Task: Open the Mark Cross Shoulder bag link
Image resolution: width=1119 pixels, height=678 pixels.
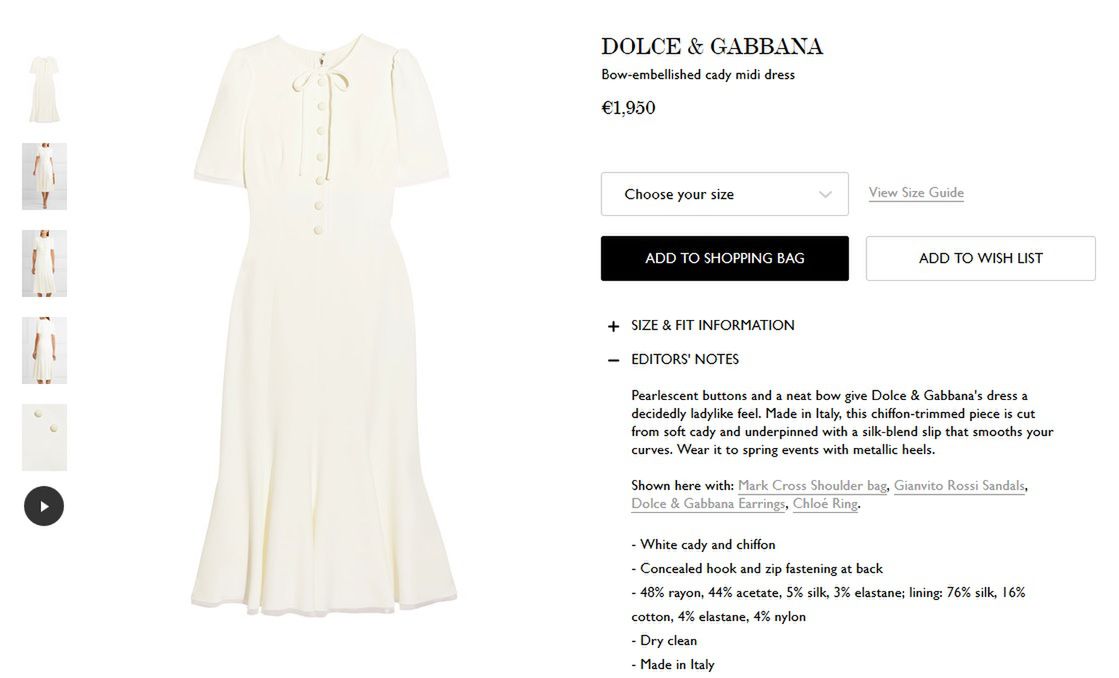Action: [x=812, y=485]
